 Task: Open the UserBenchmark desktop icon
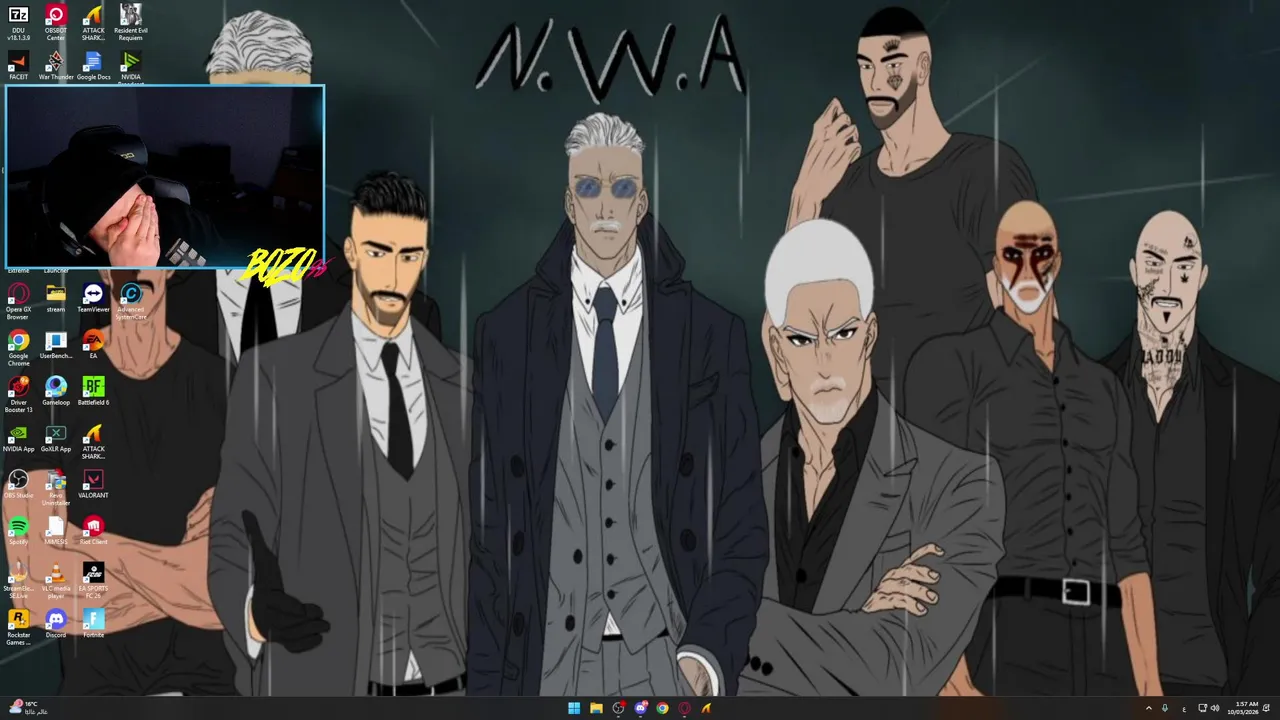56,345
